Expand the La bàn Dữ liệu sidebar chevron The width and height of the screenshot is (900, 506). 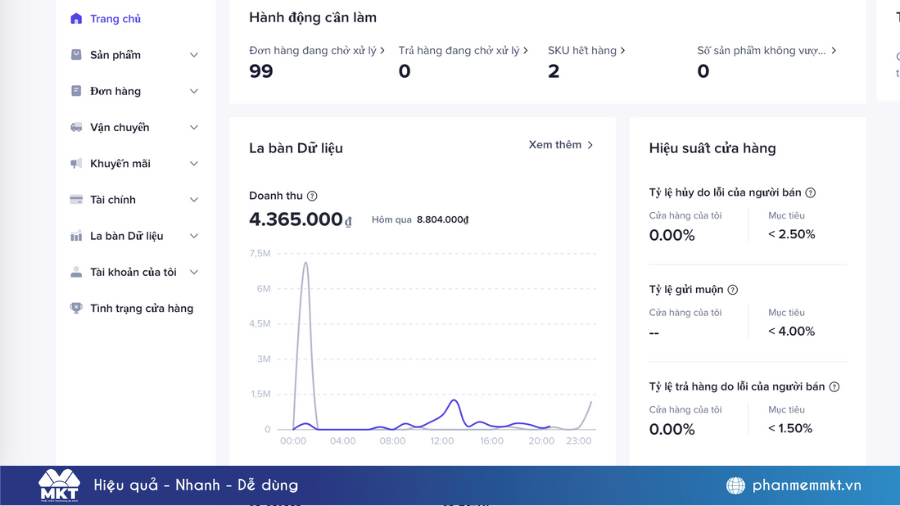[x=194, y=236]
